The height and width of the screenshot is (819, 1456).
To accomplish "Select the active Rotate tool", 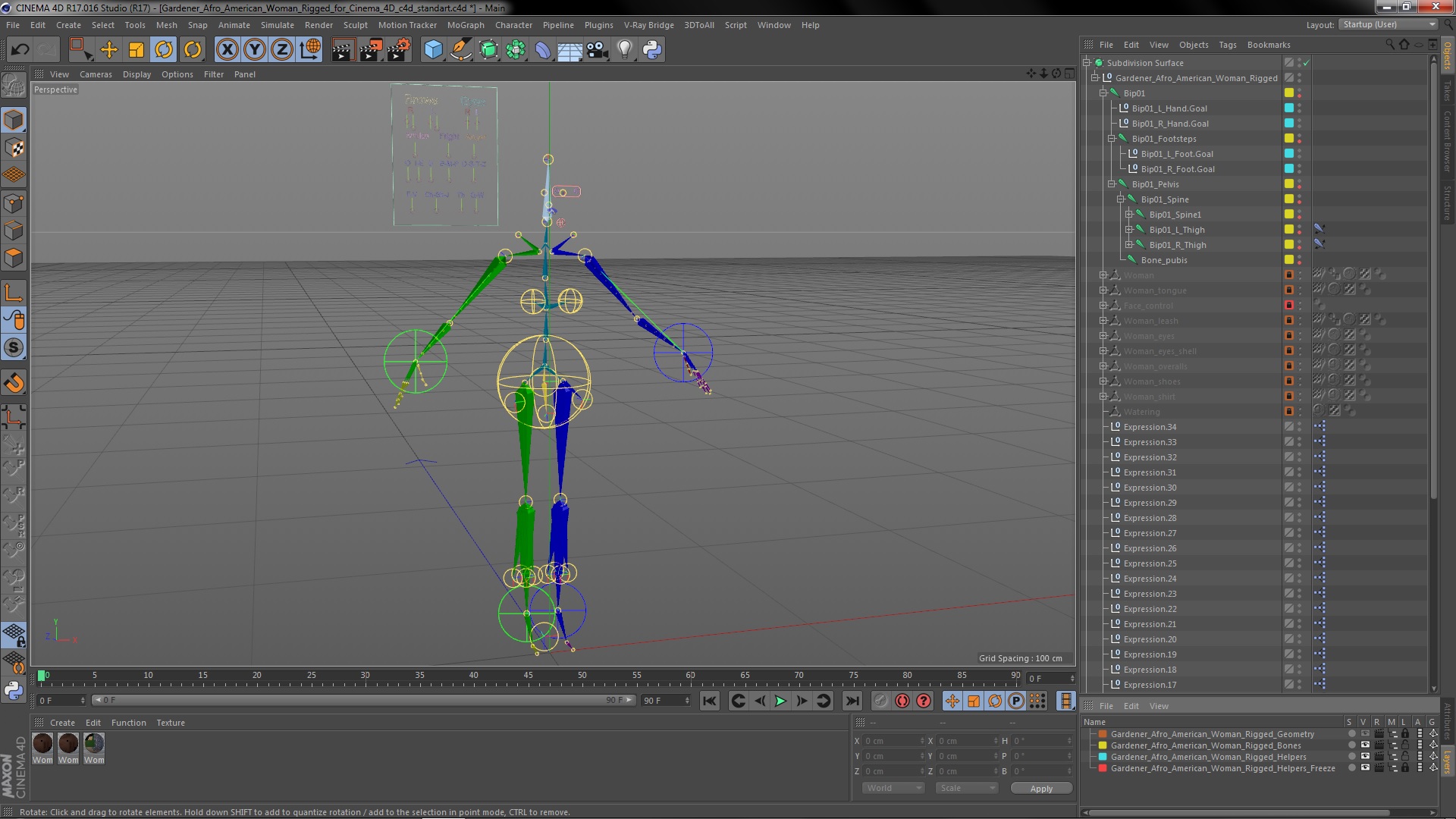I will pyautogui.click(x=164, y=50).
